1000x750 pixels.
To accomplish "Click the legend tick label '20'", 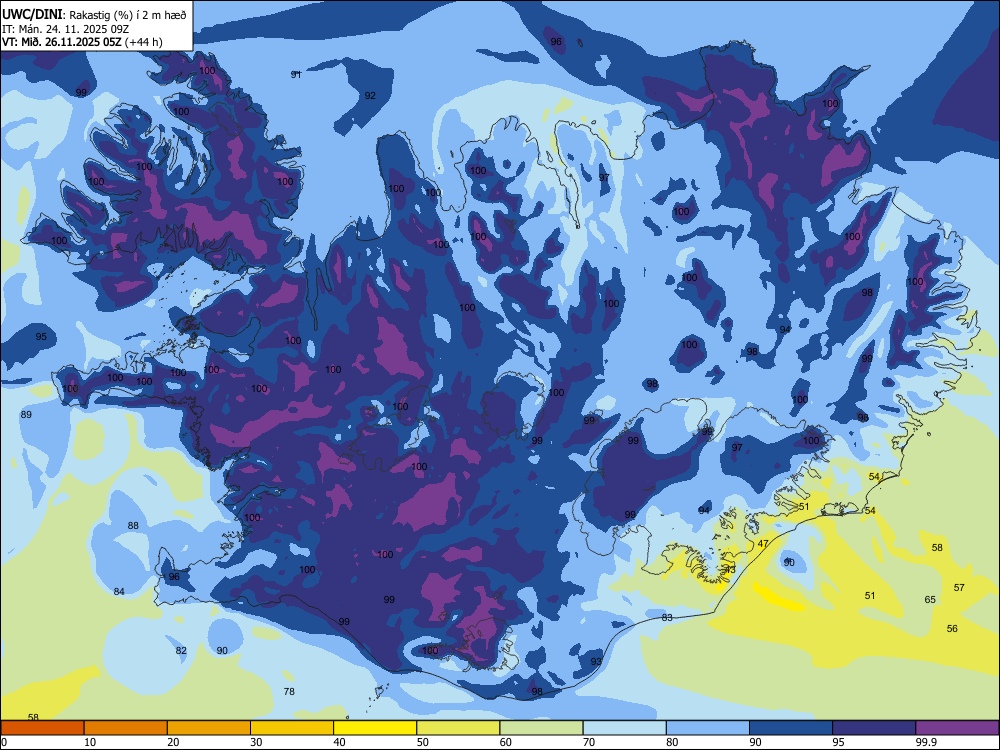I will [x=173, y=742].
